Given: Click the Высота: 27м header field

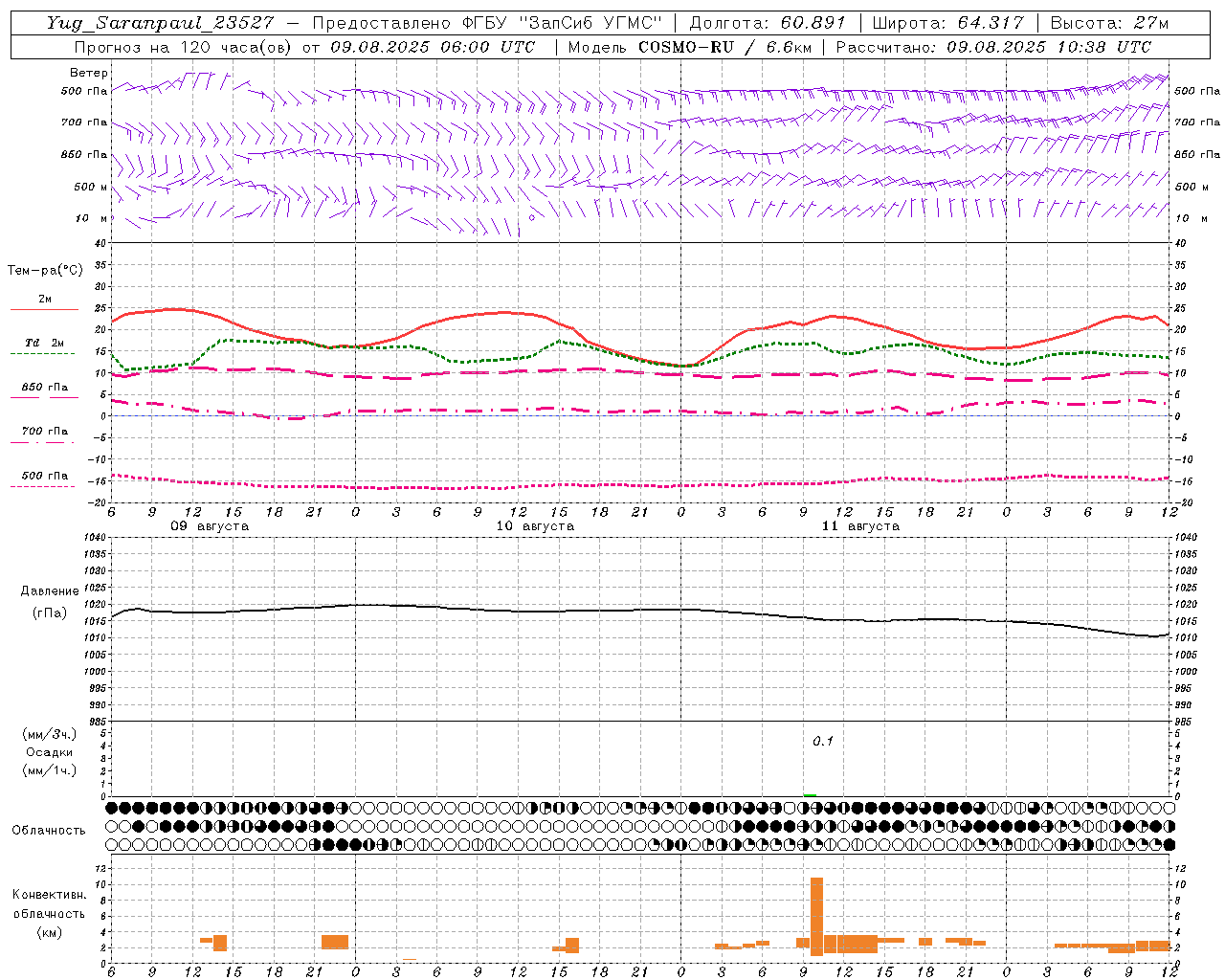Looking at the screenshot, I should coord(1109,23).
